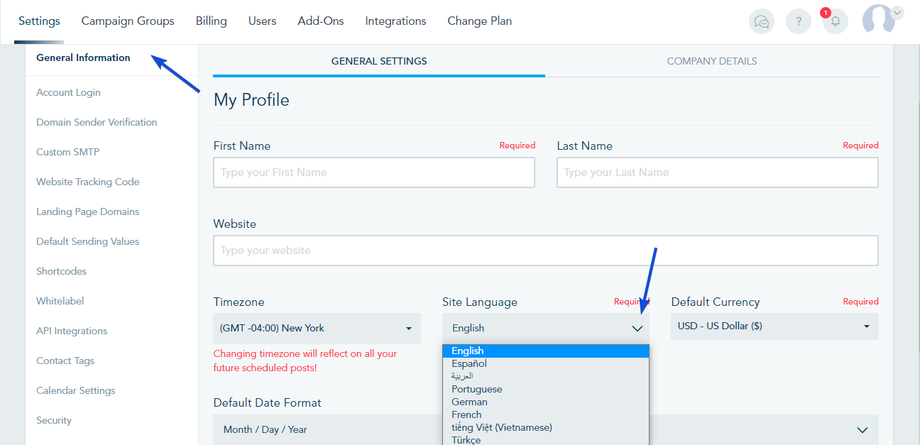Click the question mark help icon
The width and height of the screenshot is (920, 445).
pos(798,21)
